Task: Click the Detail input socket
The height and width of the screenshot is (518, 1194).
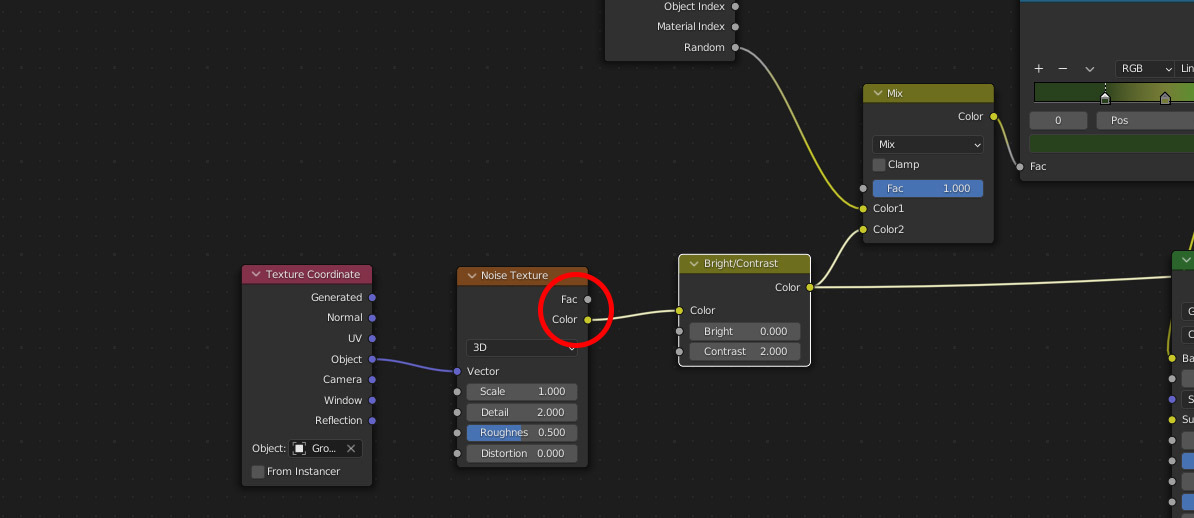Action: click(x=457, y=413)
